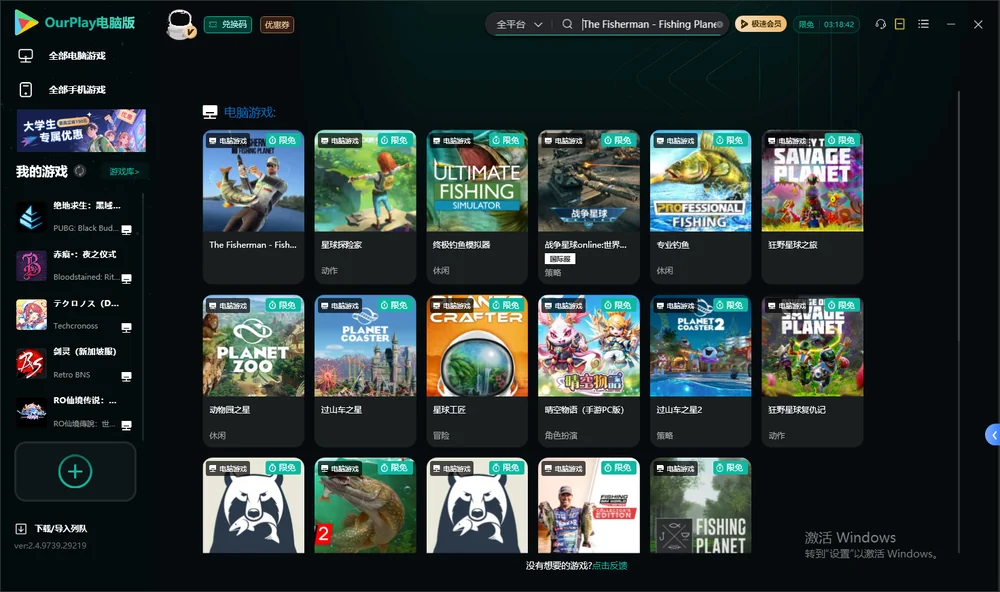This screenshot has height=592, width=1000.
Task: Launch Techcronoss from the sidebar
Action: [75, 314]
